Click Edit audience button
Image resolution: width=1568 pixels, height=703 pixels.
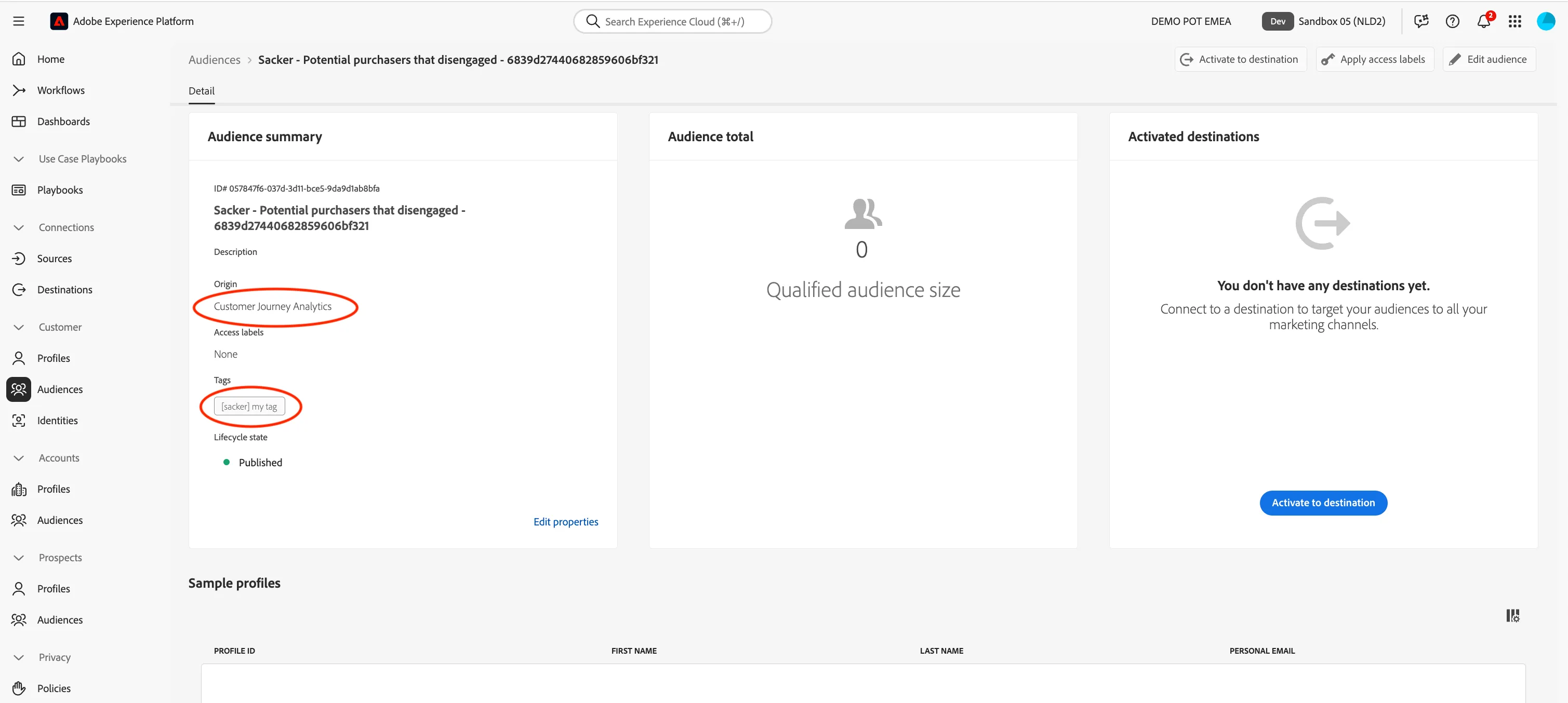pyautogui.click(x=1489, y=59)
